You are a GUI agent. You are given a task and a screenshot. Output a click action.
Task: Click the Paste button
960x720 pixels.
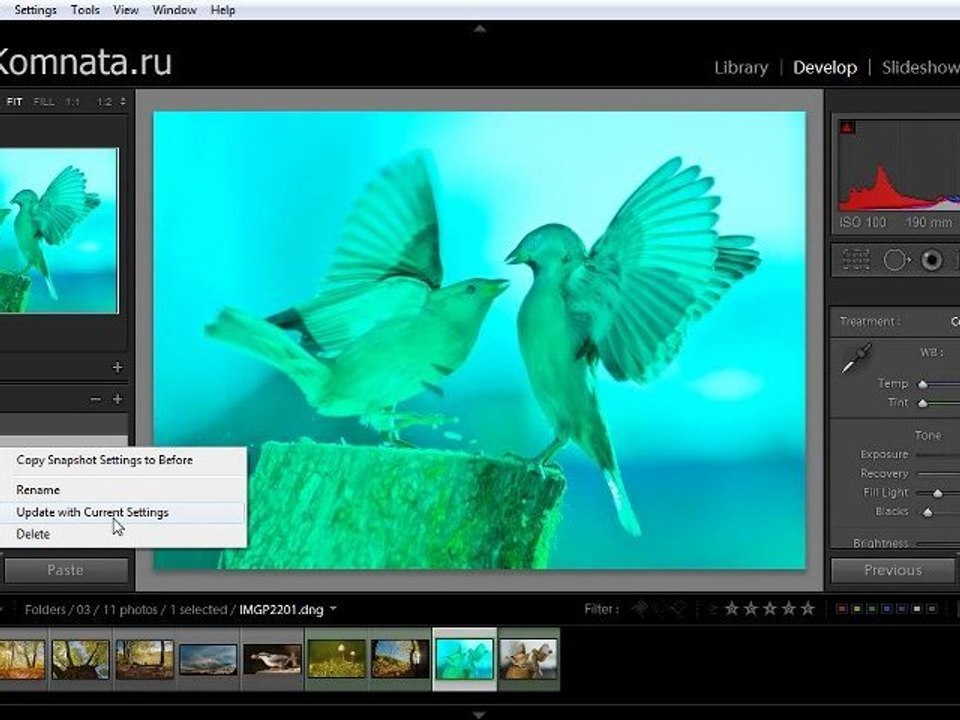point(66,570)
